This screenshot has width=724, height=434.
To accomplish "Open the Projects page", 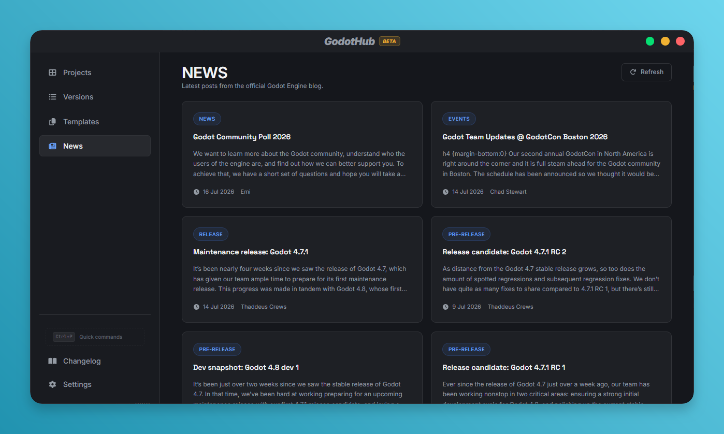I will tap(95, 72).
